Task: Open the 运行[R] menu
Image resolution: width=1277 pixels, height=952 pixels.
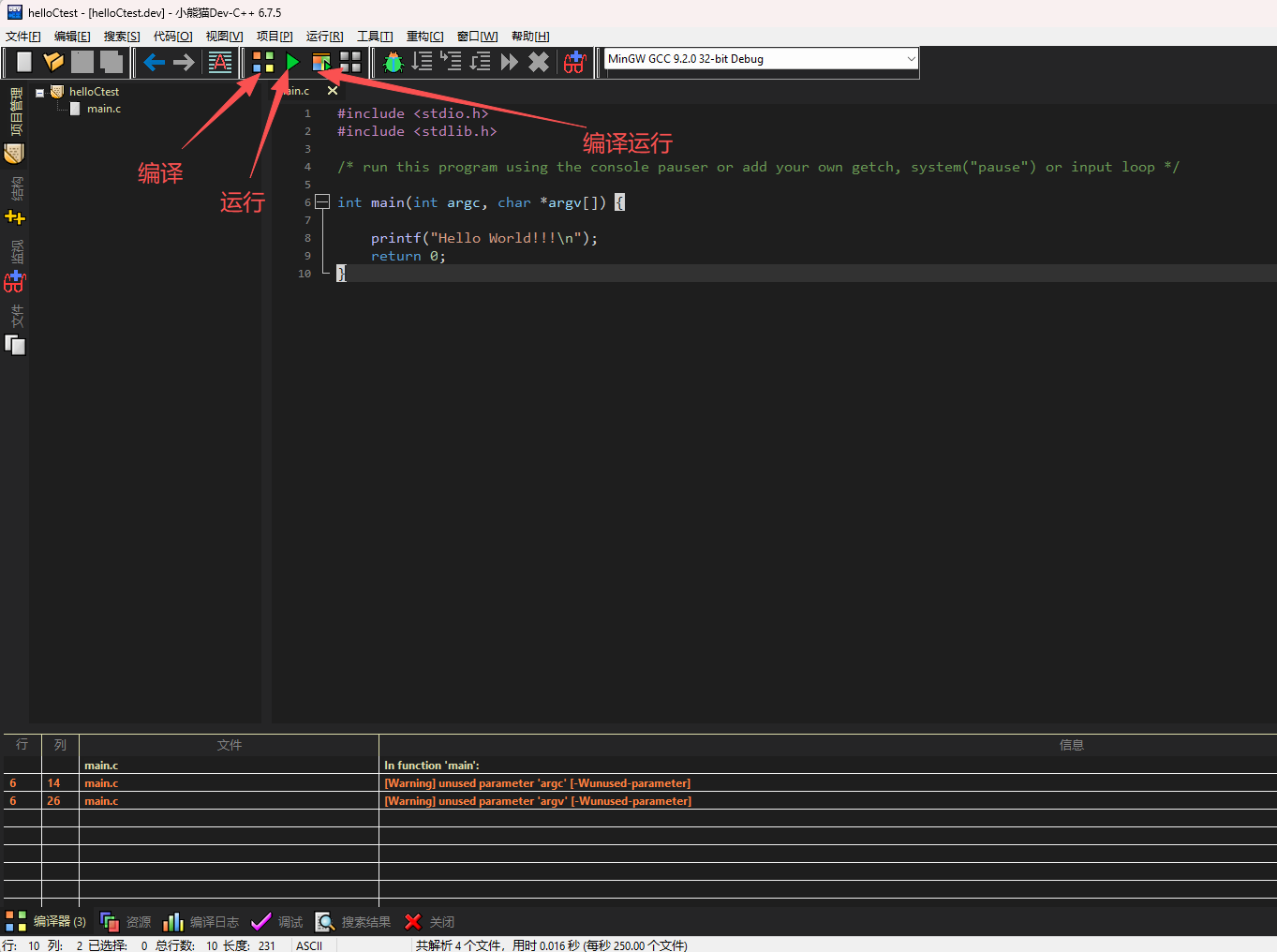Action: 325,37
